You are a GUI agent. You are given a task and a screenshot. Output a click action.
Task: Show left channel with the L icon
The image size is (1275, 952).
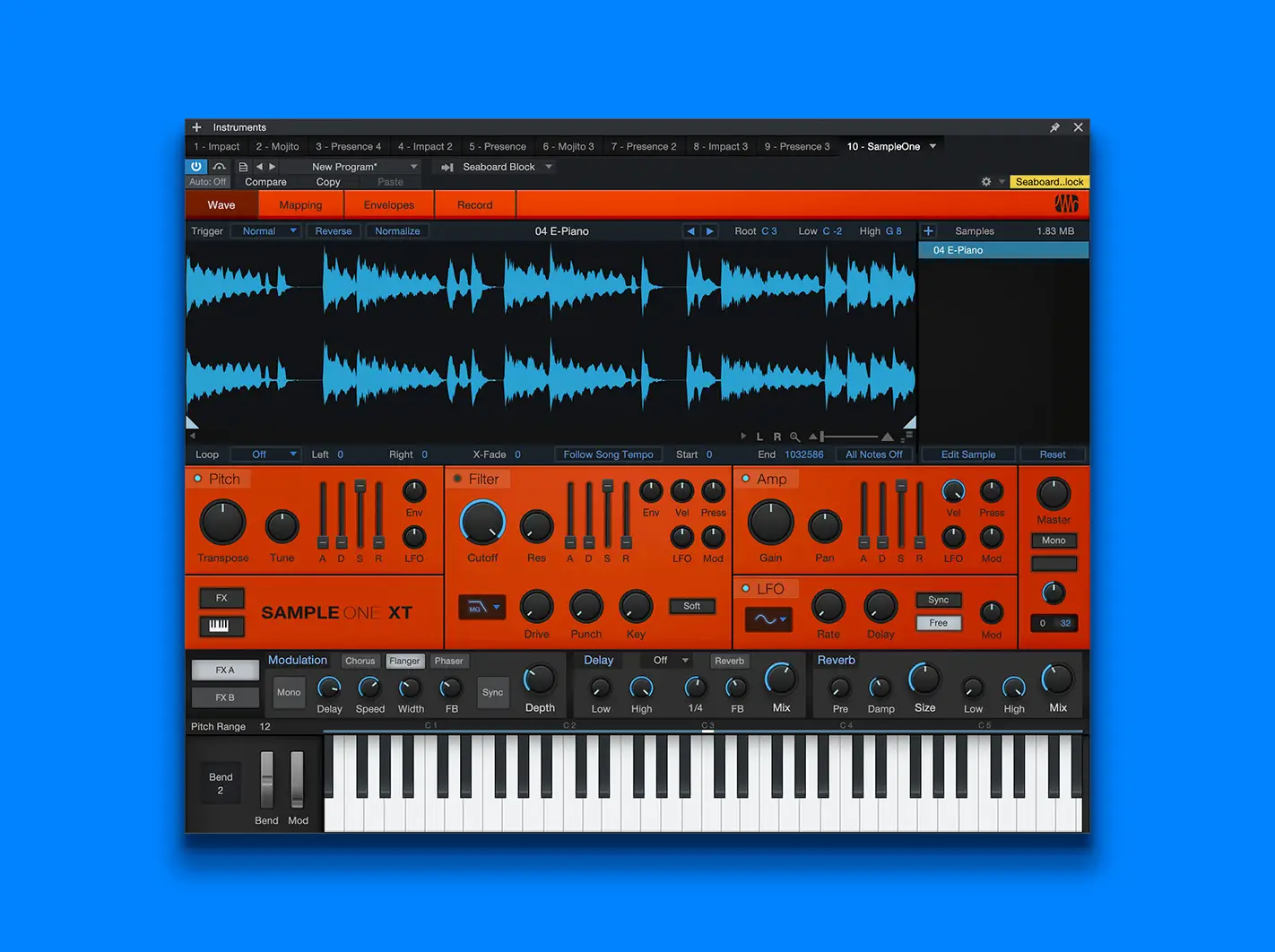[759, 437]
